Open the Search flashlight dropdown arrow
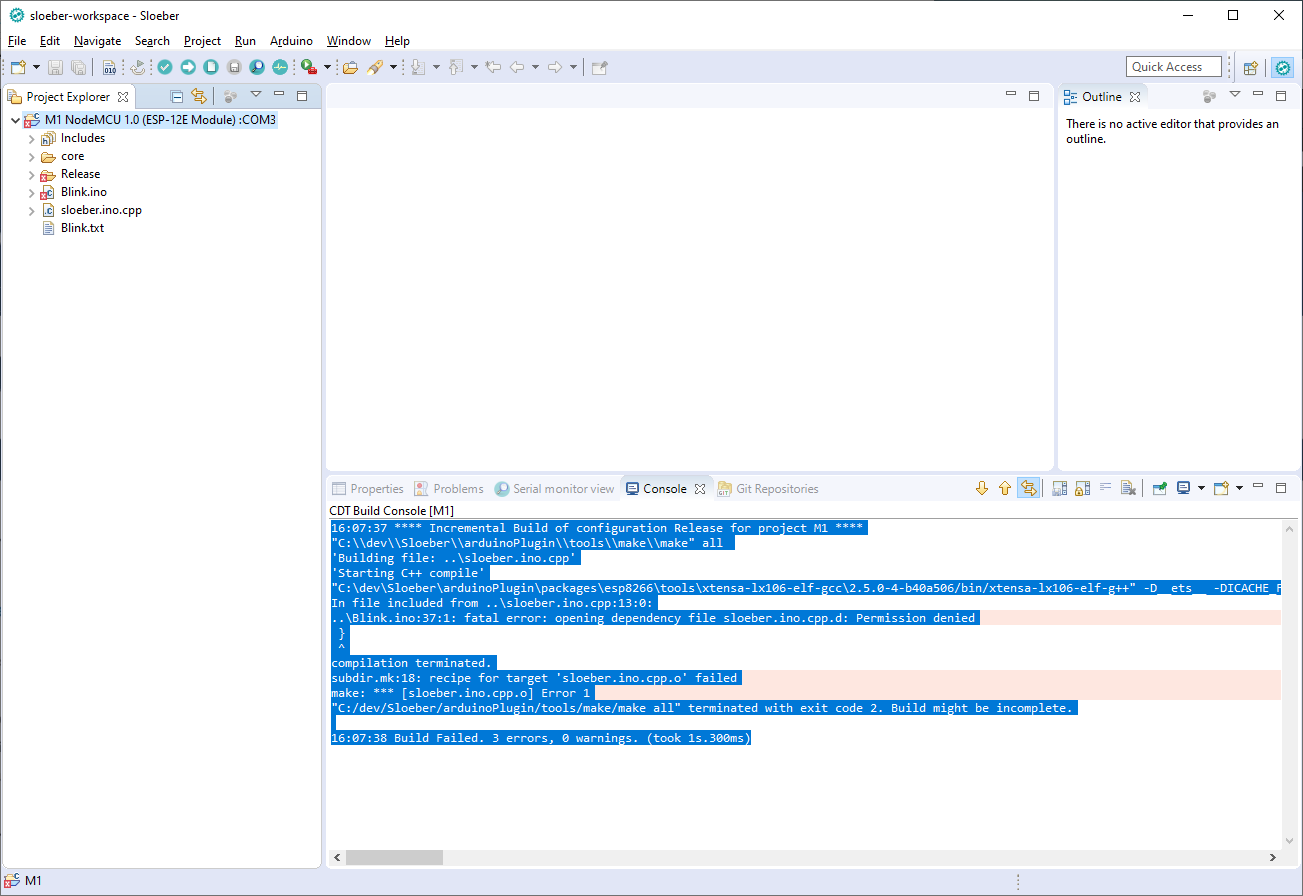The height and width of the screenshot is (896, 1303). tap(393, 67)
